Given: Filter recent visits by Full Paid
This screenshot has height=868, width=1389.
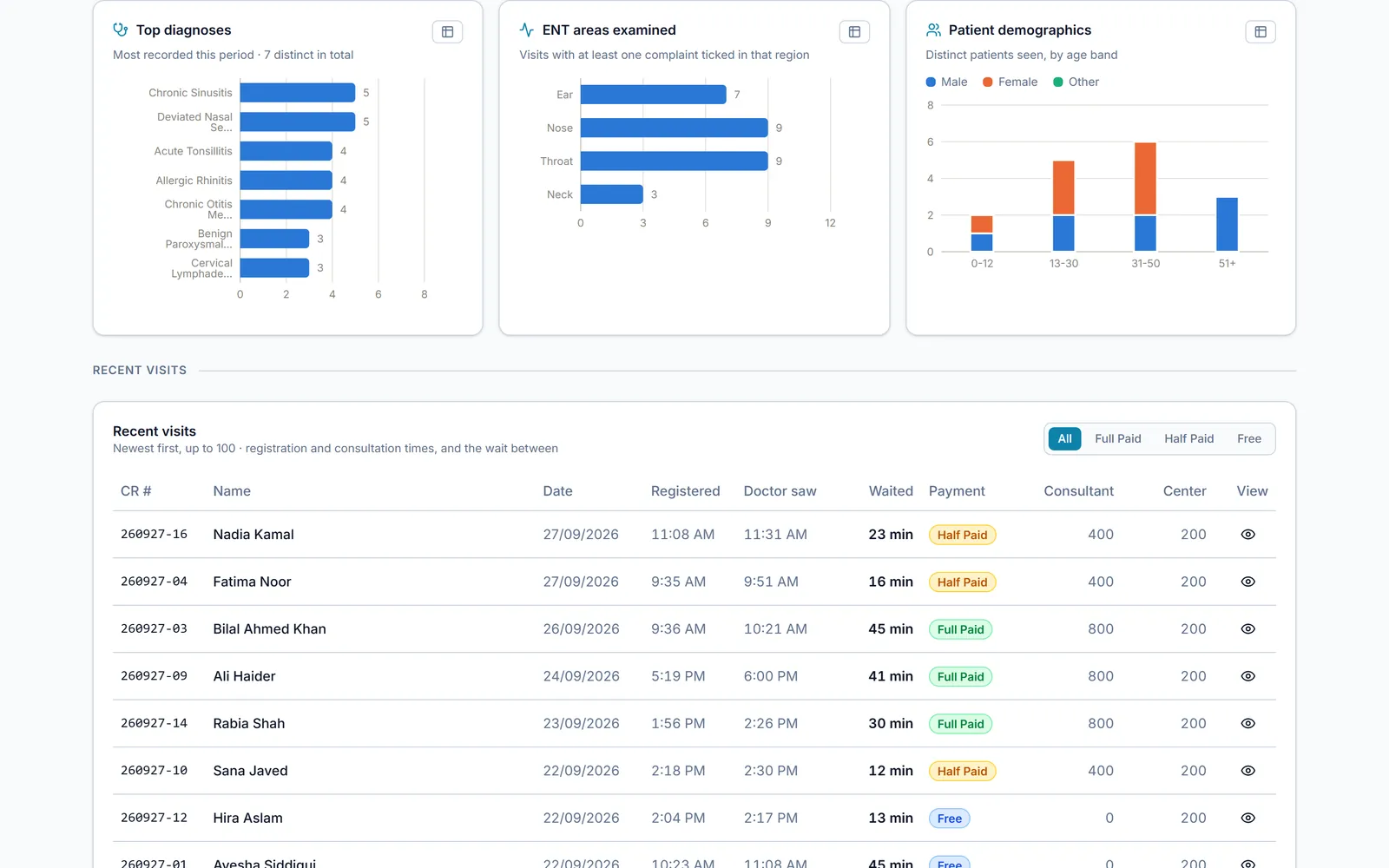Looking at the screenshot, I should 1117,438.
